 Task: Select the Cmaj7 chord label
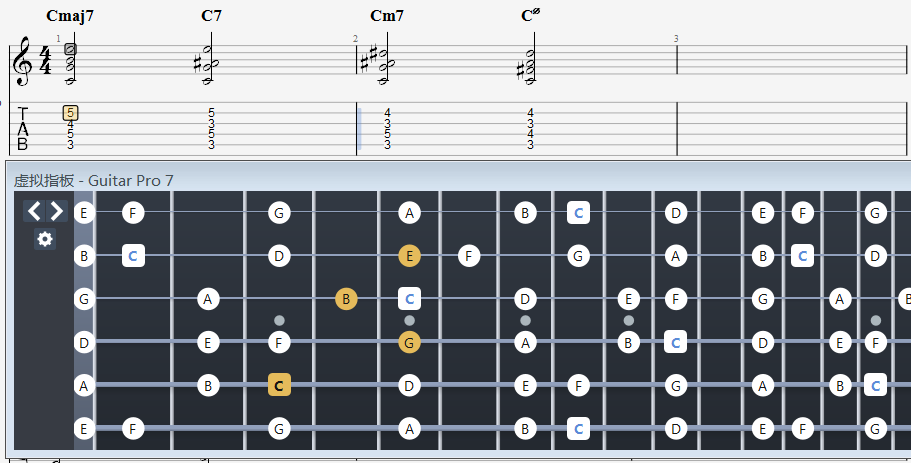point(70,16)
